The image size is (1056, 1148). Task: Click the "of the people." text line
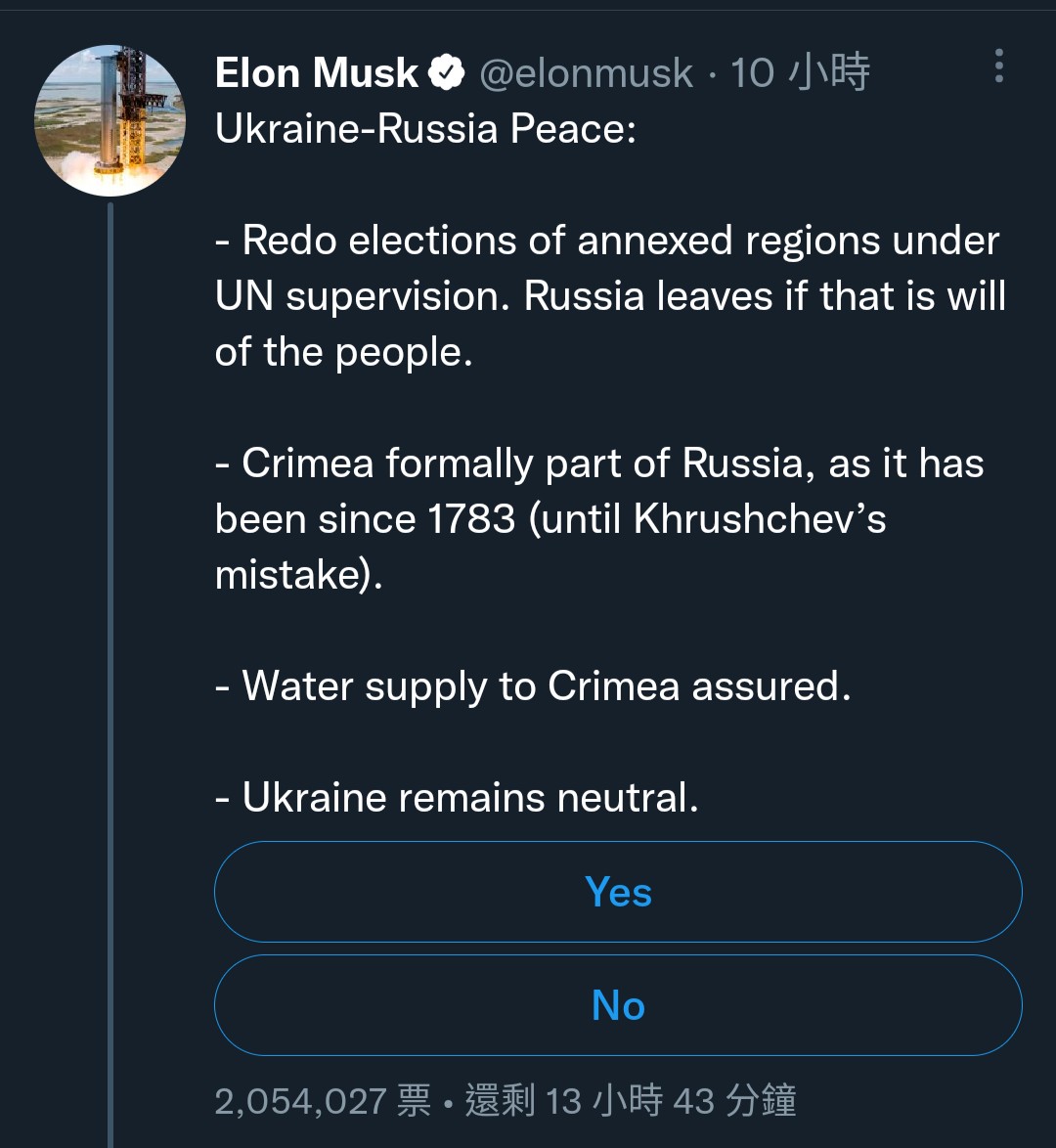(343, 352)
